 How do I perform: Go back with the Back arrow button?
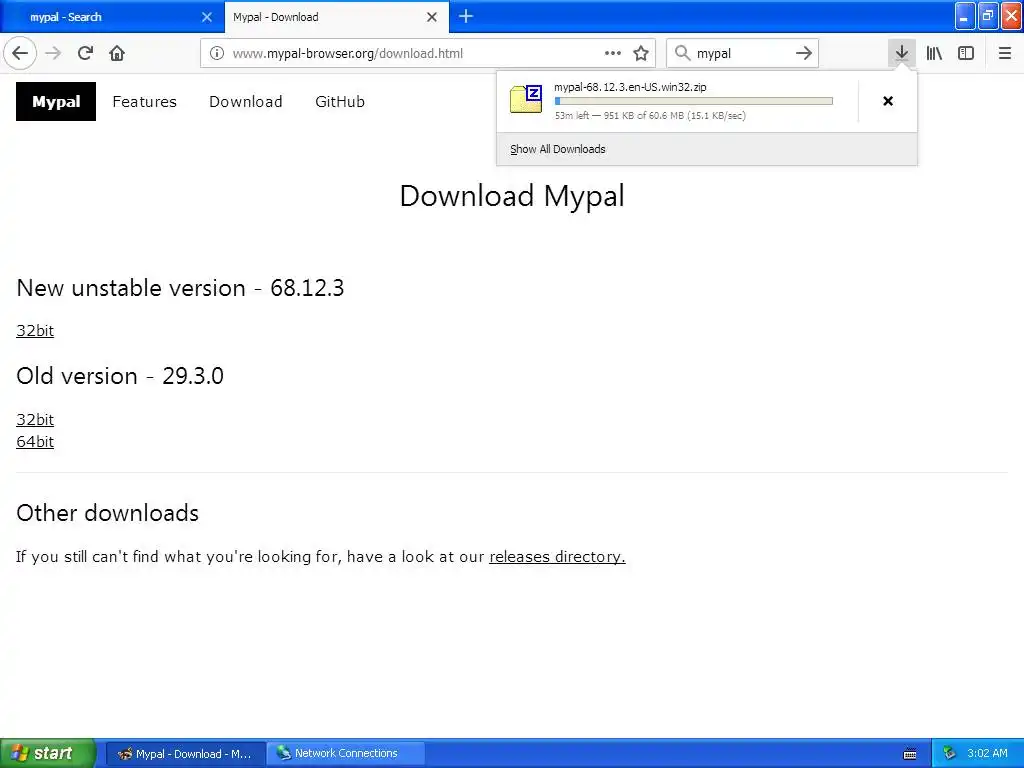point(20,53)
